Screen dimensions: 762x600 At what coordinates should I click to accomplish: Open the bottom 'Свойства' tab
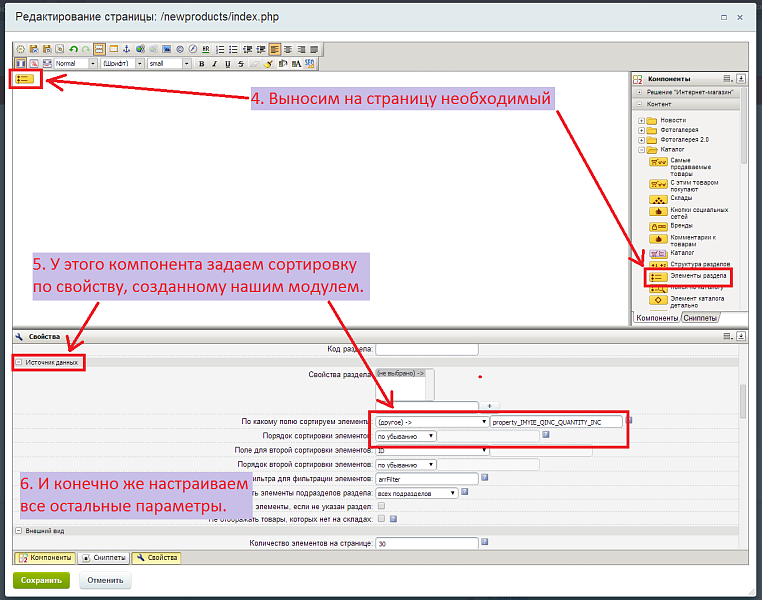156,557
